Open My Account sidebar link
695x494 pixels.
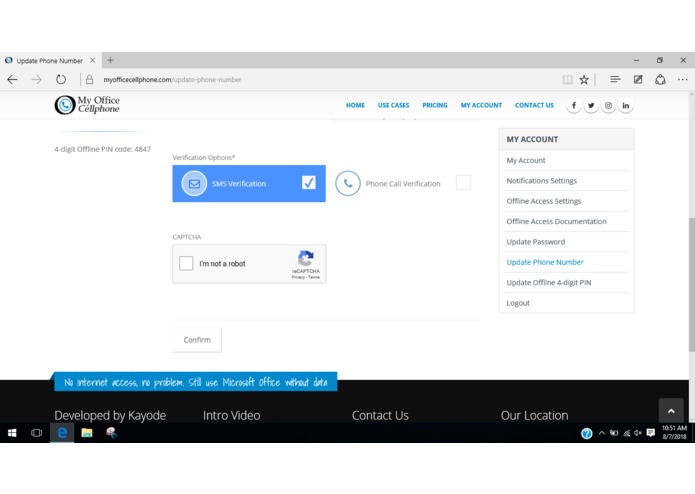pyautogui.click(x=526, y=160)
